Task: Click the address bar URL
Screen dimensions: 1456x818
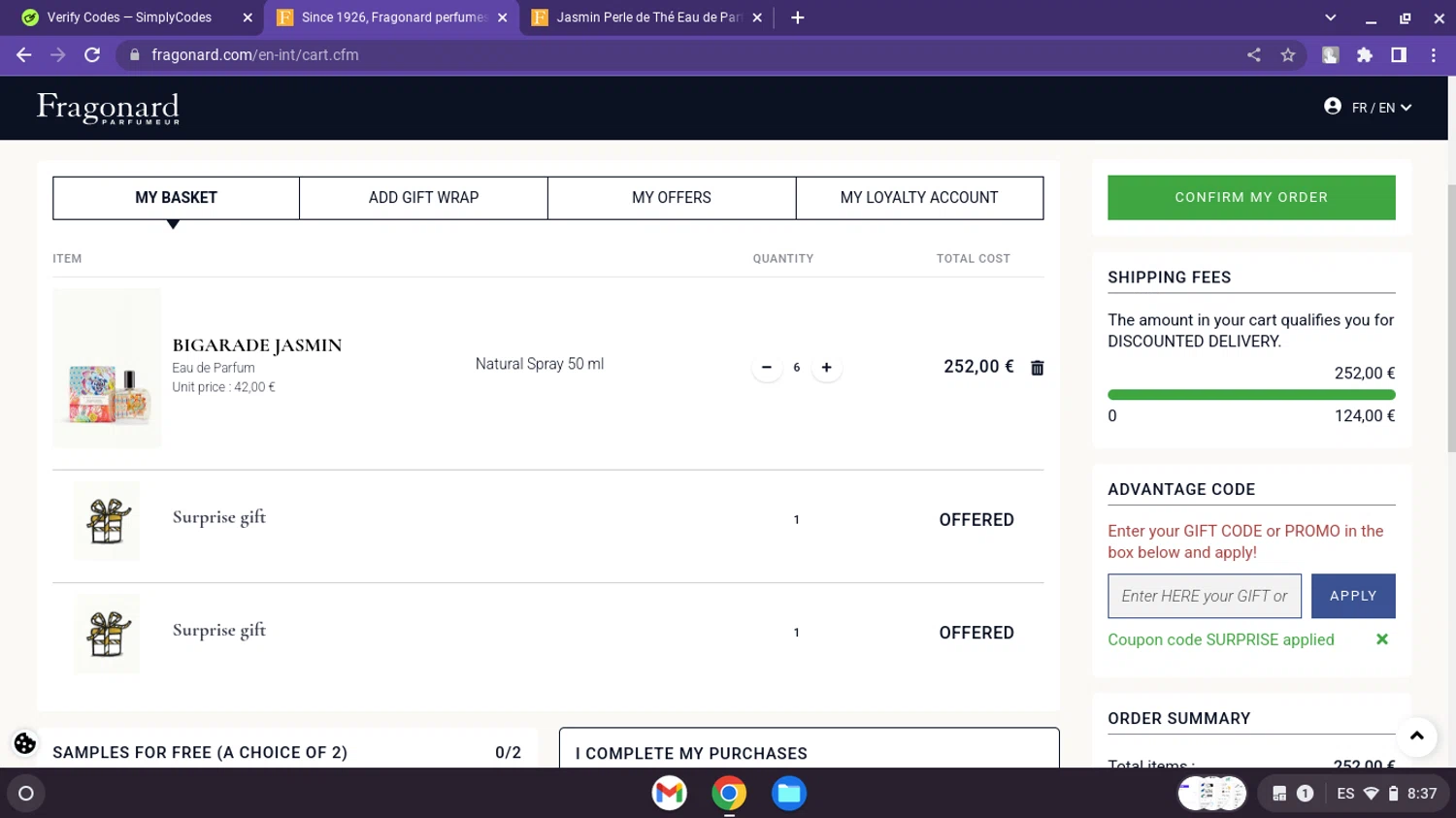Action: [x=255, y=55]
